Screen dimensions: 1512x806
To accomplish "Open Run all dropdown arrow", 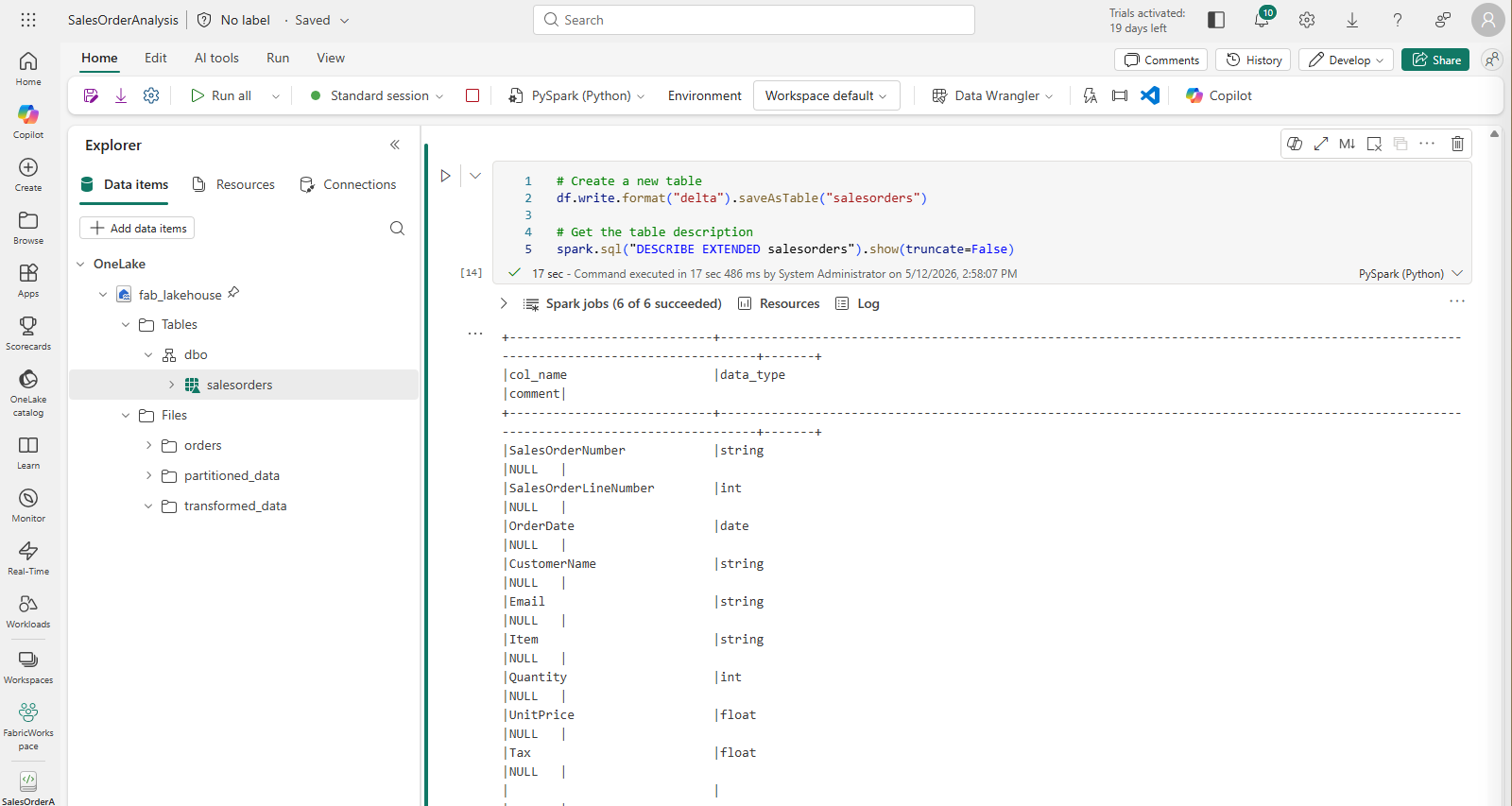I will (276, 95).
